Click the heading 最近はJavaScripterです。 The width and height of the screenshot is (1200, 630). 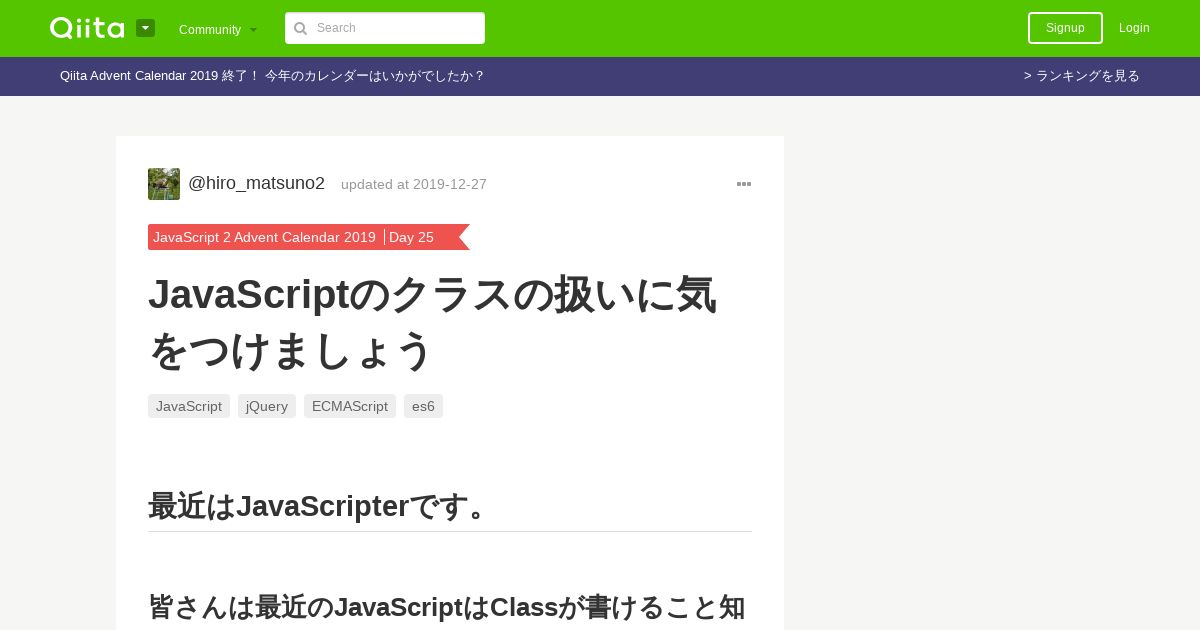coord(320,506)
